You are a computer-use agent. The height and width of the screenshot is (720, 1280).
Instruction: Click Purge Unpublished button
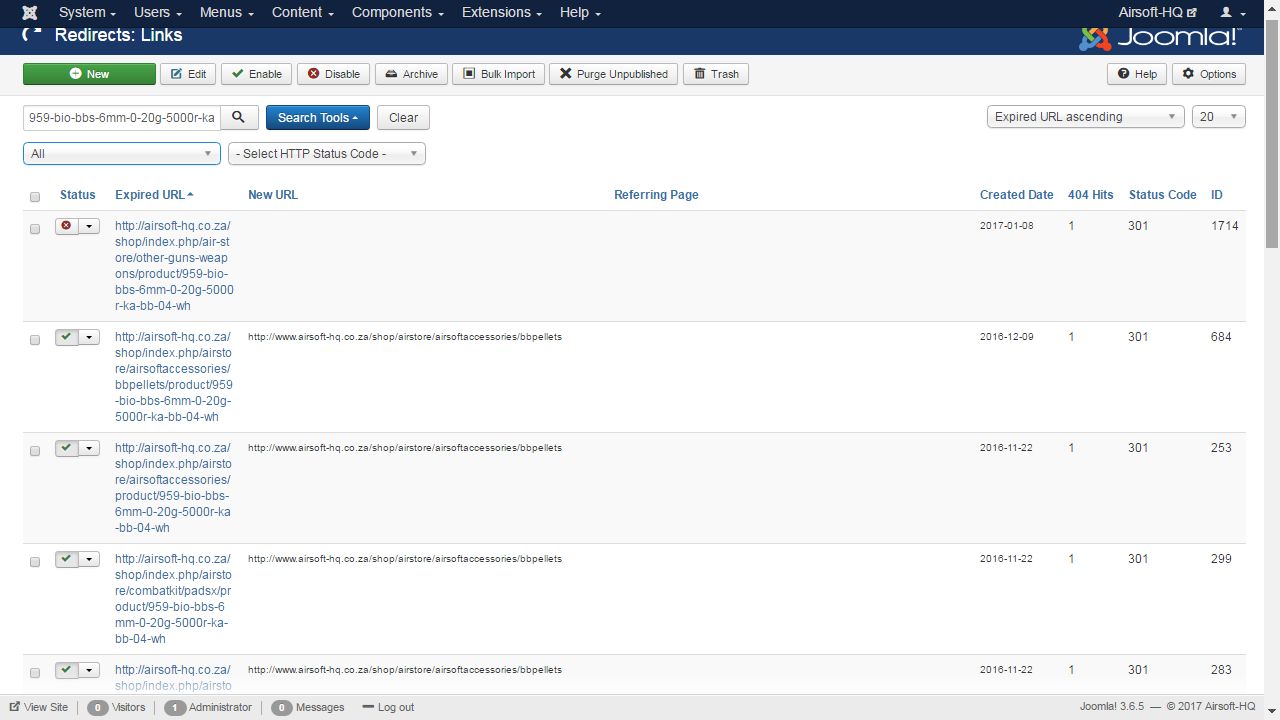click(614, 74)
